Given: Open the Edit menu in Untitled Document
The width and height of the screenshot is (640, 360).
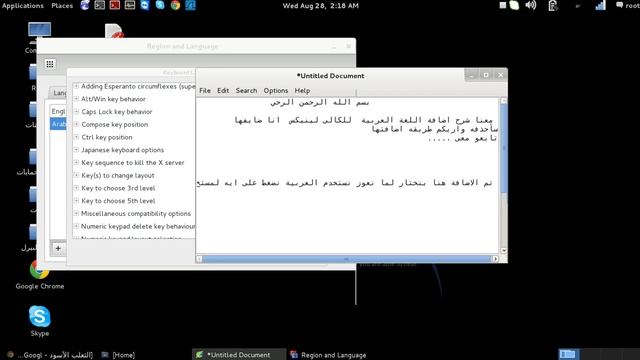Looking at the screenshot, I should [223, 91].
